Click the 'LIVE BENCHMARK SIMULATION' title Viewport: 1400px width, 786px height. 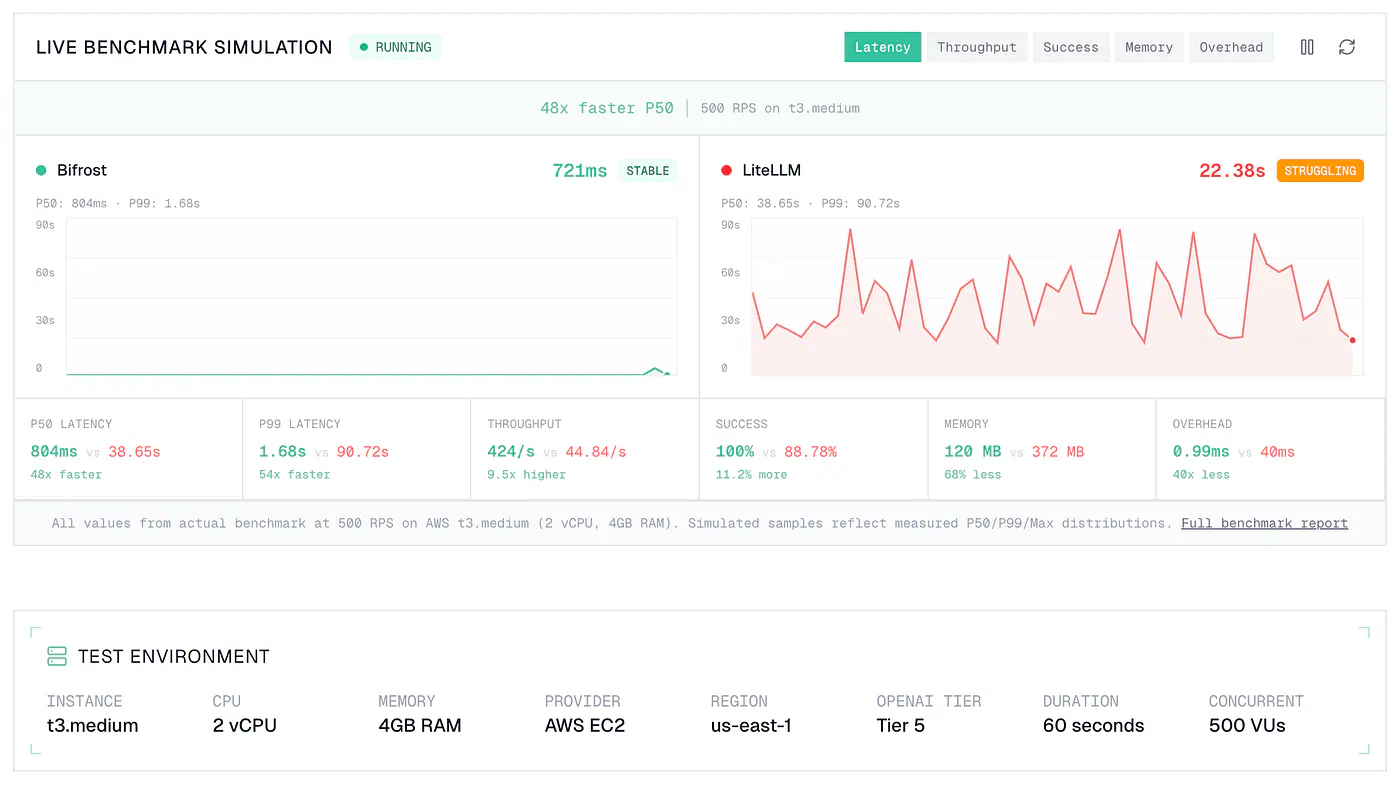coord(184,47)
